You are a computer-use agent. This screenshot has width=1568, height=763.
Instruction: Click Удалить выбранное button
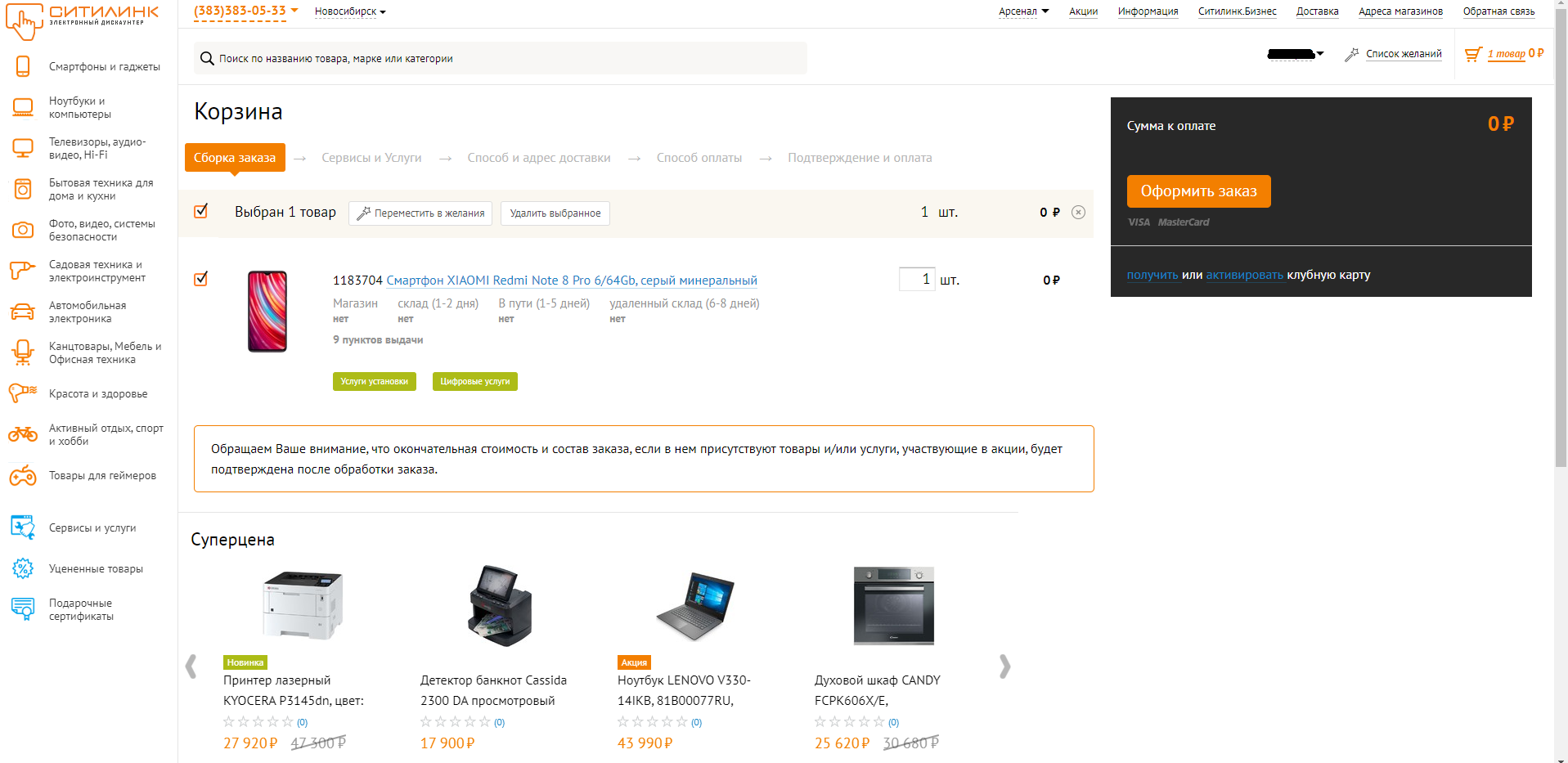click(555, 213)
